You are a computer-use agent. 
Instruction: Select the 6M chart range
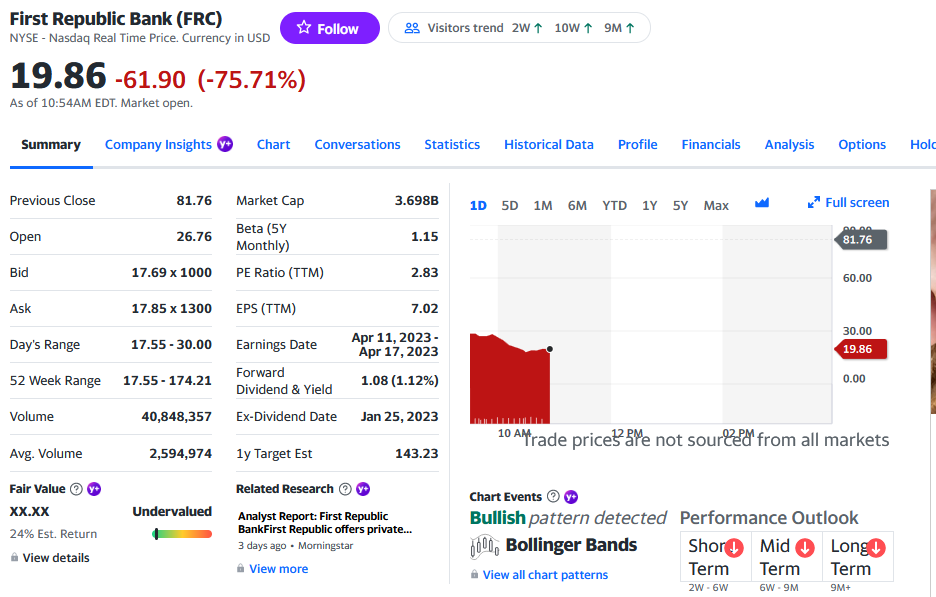tap(577, 205)
